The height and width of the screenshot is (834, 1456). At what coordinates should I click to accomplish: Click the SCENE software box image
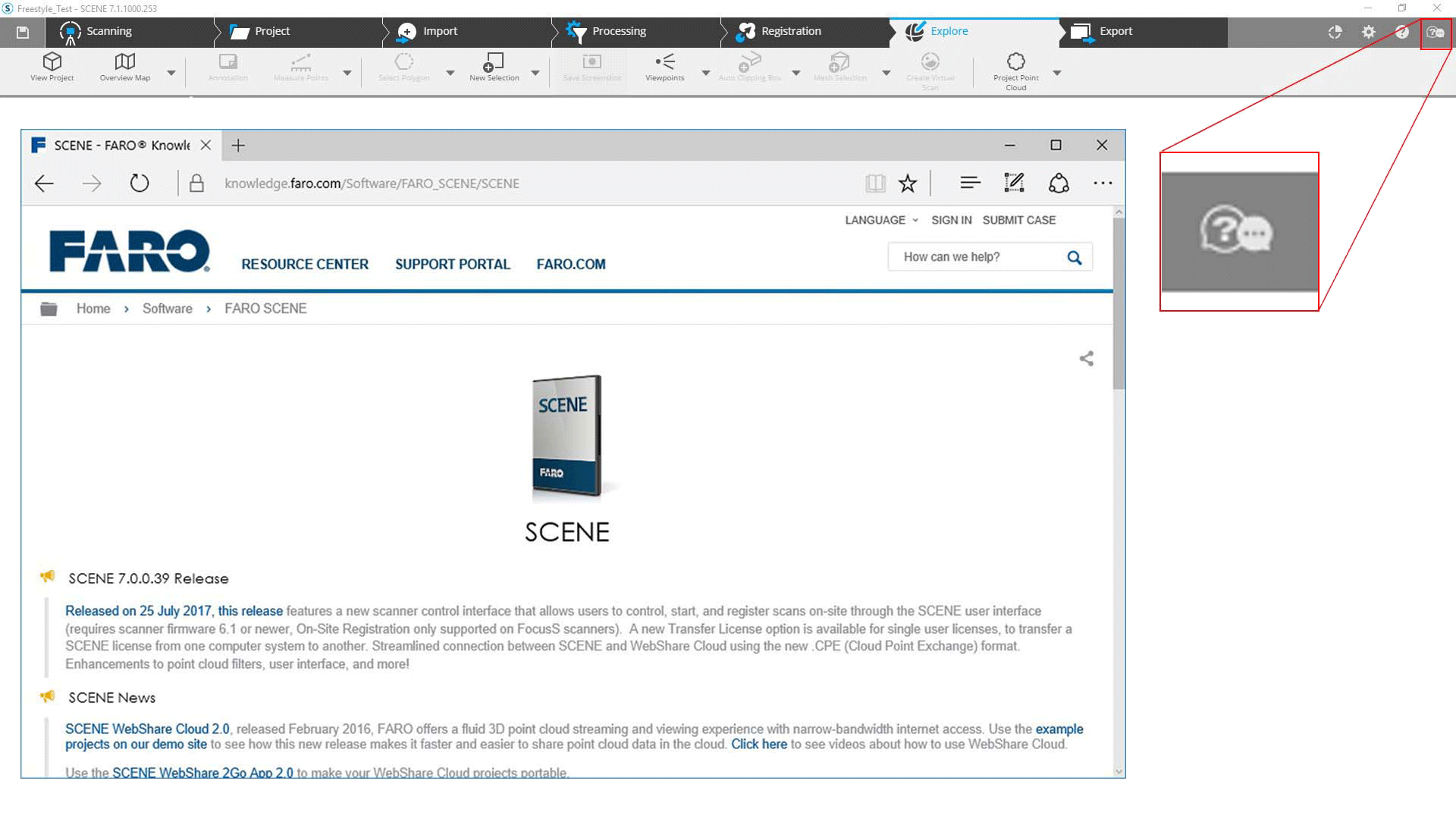567,438
